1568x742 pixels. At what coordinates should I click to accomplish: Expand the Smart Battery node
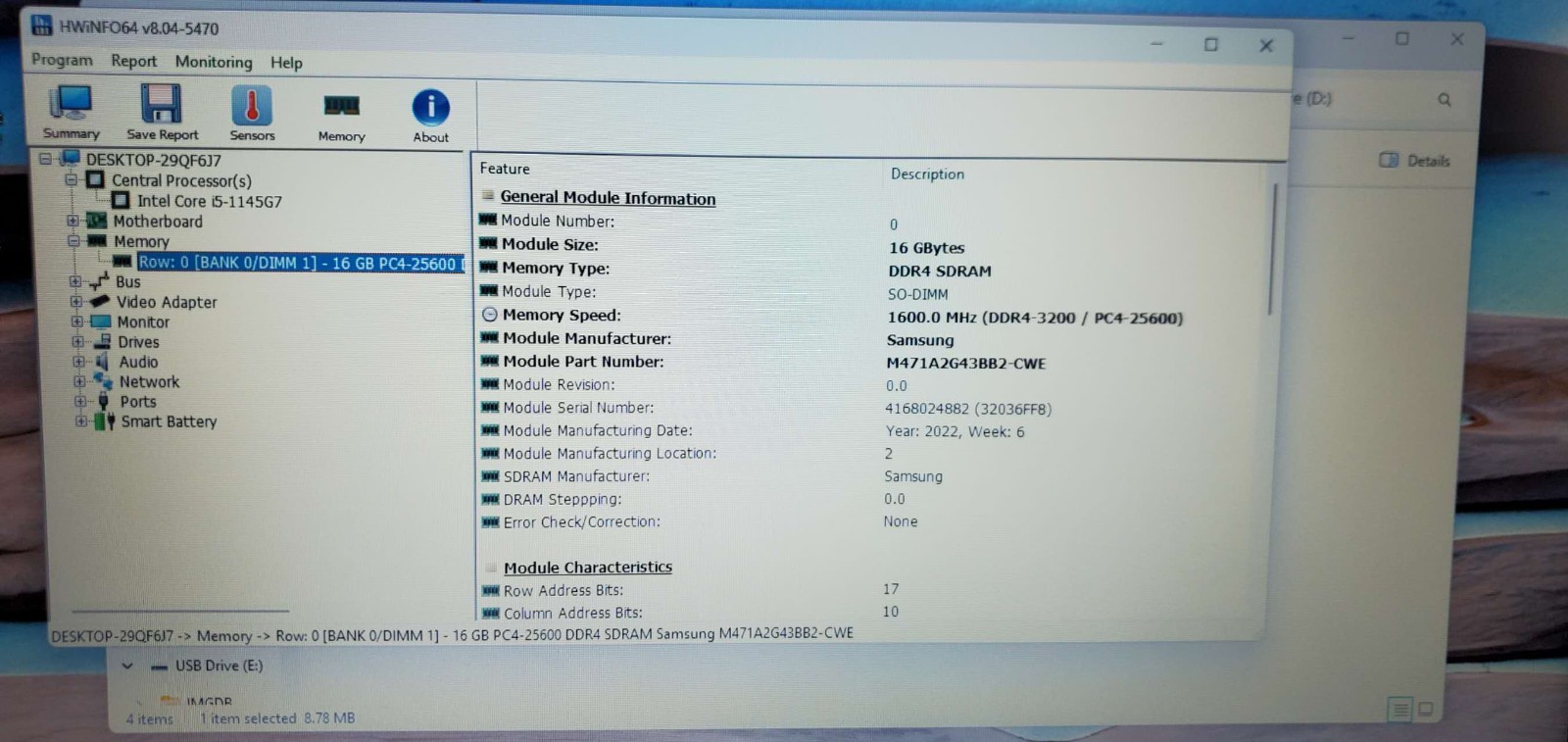coord(81,421)
